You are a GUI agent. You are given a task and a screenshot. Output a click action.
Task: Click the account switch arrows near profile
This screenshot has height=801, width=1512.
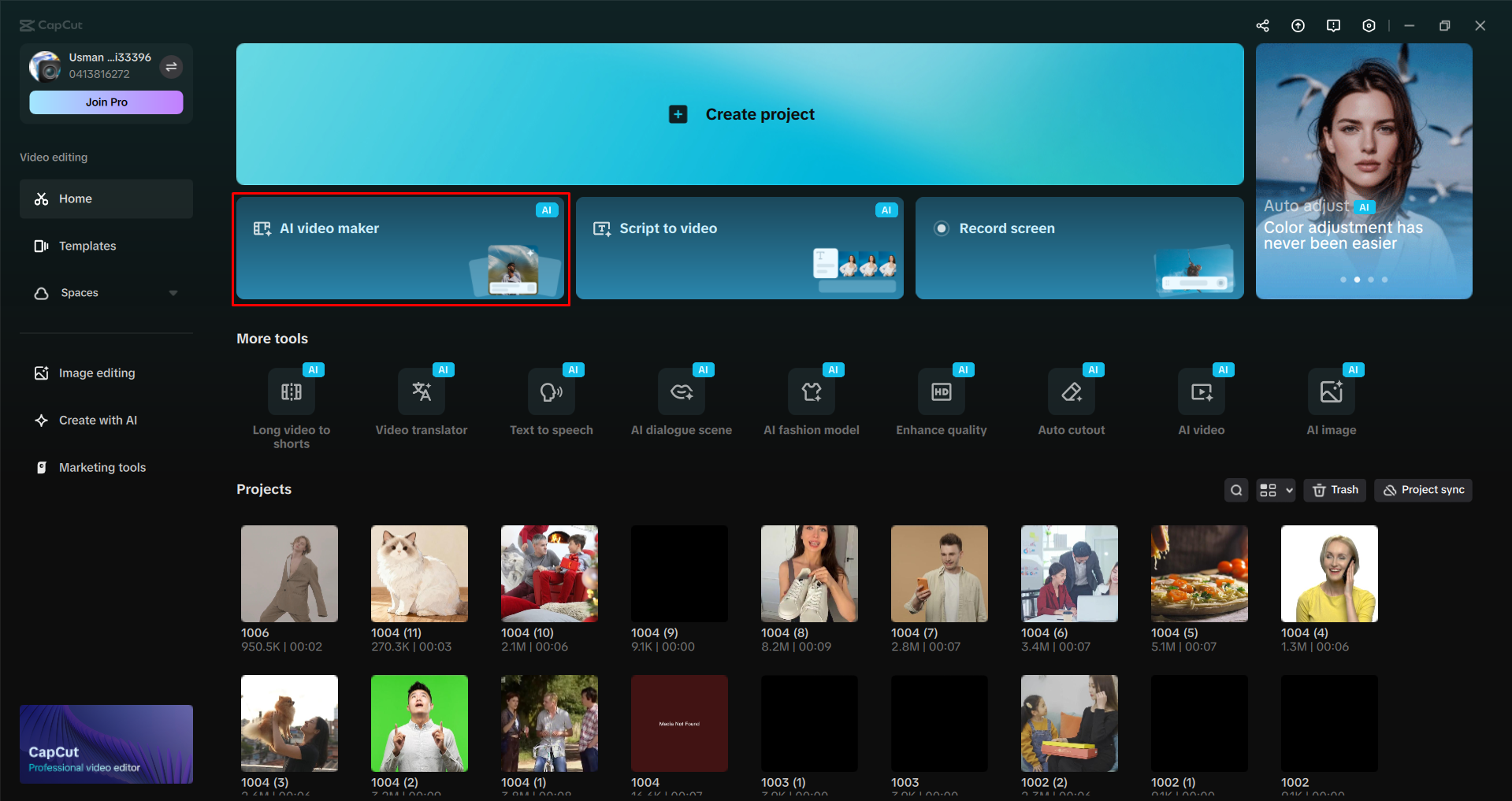(171, 67)
